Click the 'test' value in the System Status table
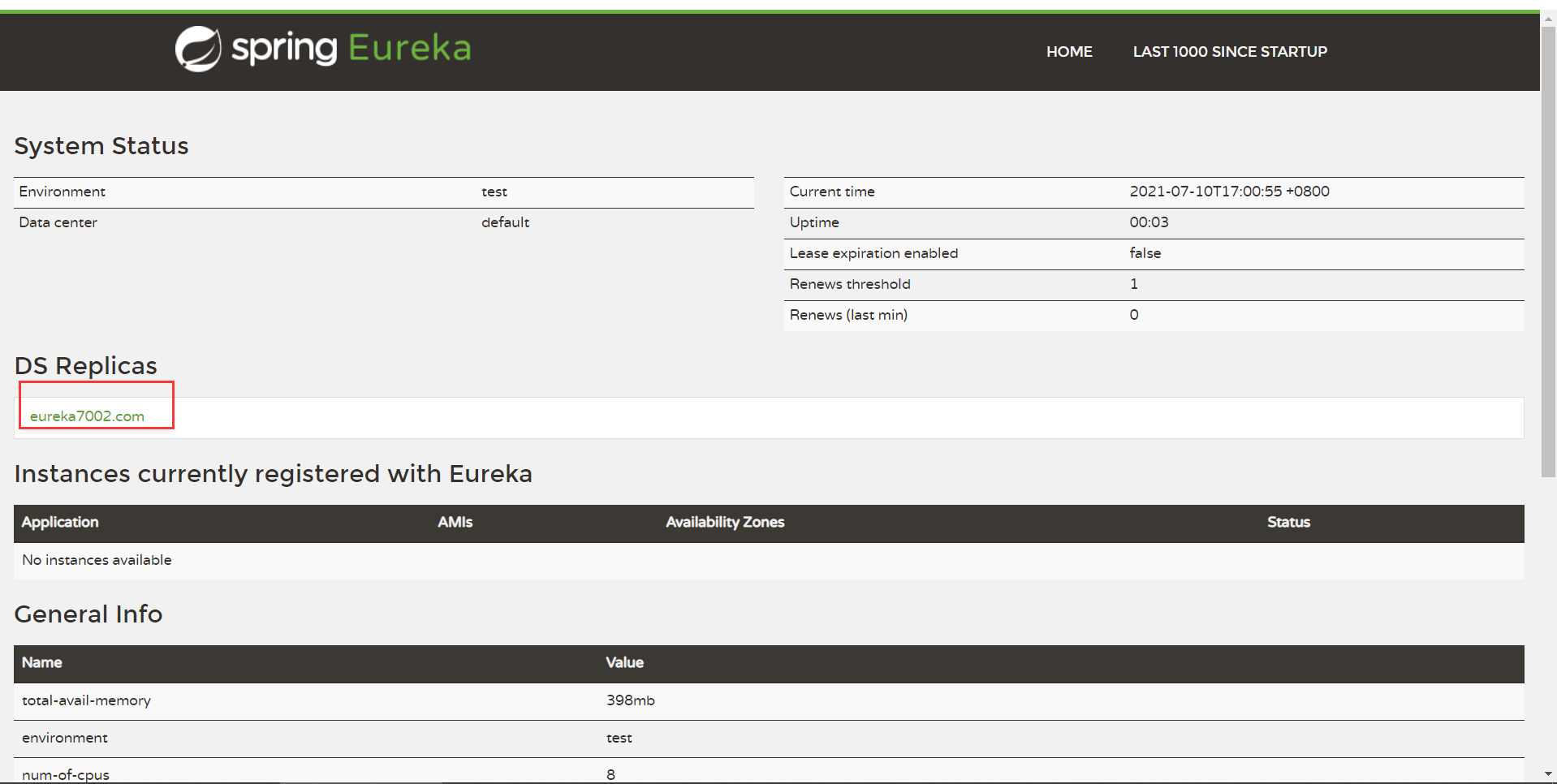The width and height of the screenshot is (1557, 784). 494,192
